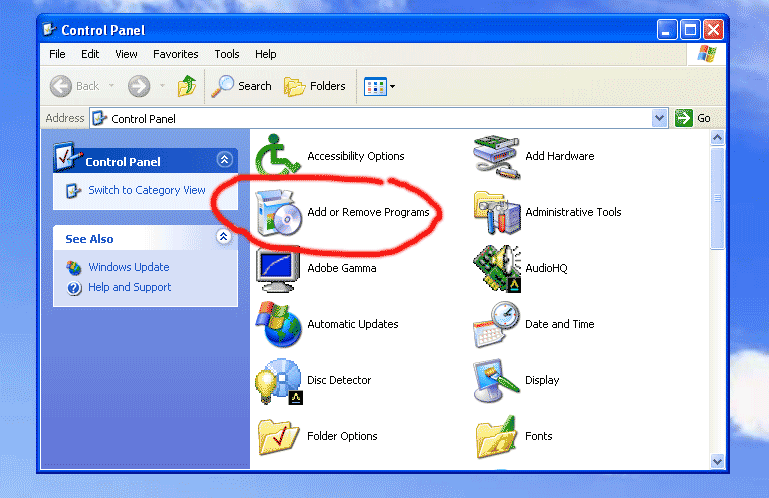Close the Control Panel window
The image size is (769, 498).
click(713, 30)
